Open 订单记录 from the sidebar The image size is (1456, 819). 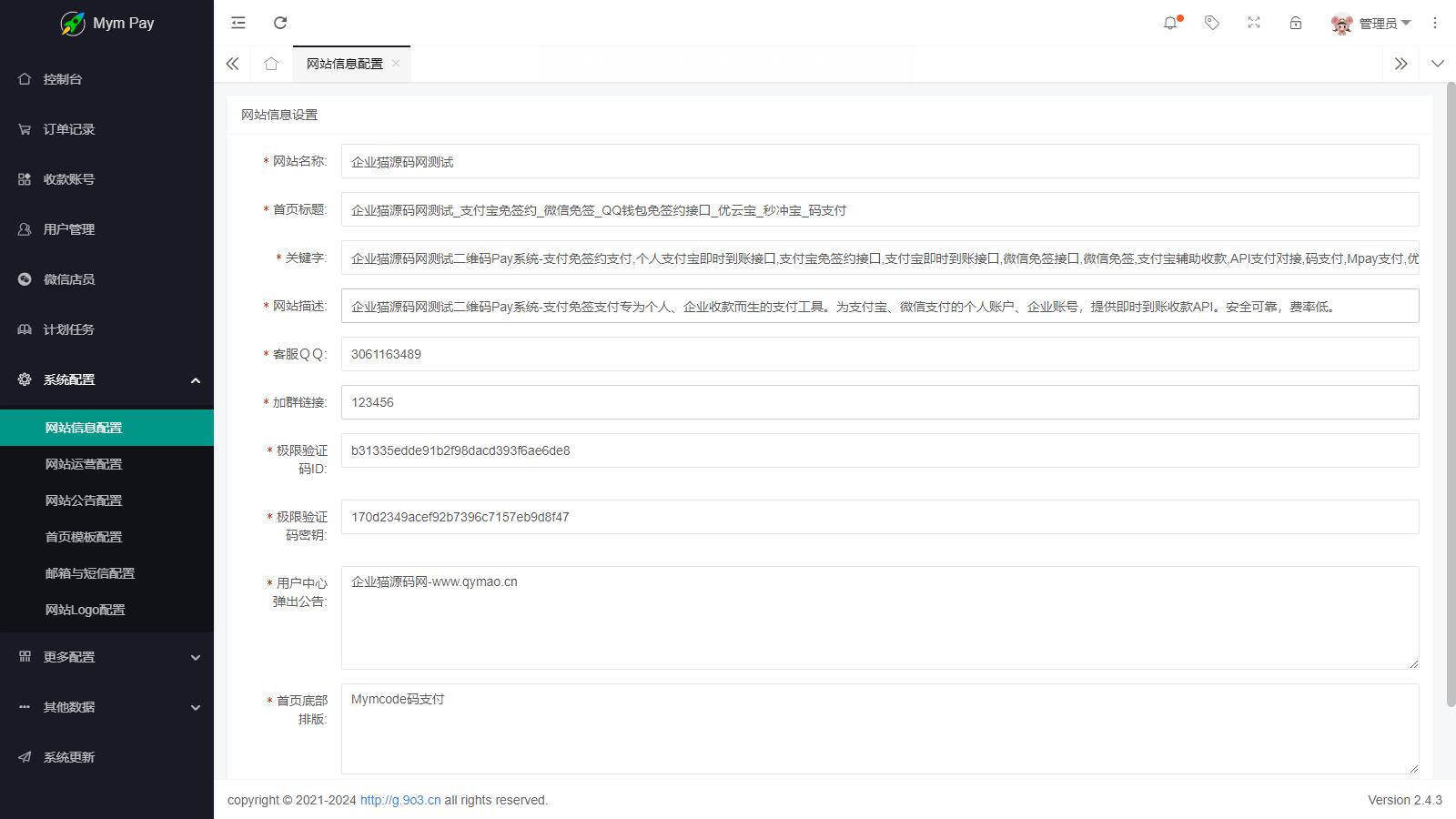tap(69, 129)
